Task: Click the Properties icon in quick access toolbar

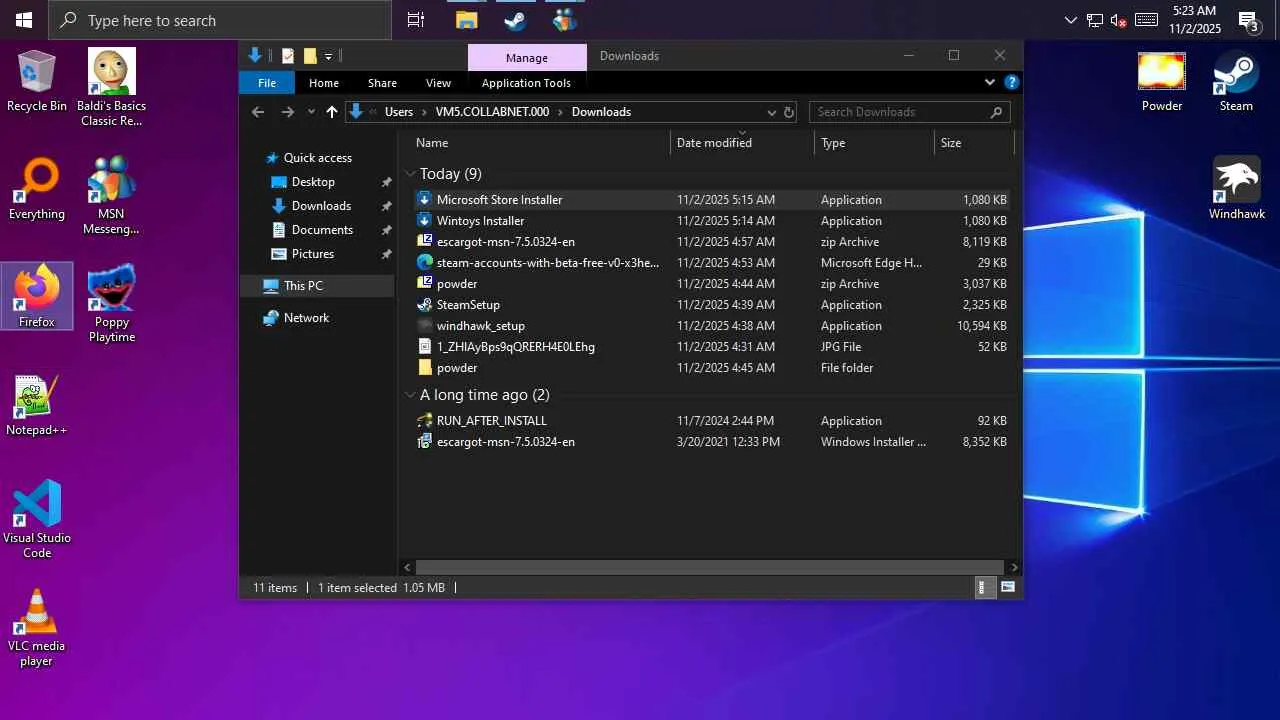Action: point(288,56)
